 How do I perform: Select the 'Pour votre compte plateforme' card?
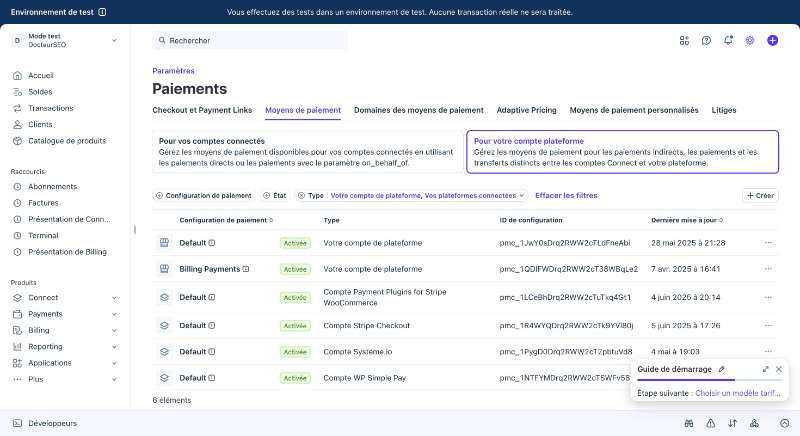point(622,152)
